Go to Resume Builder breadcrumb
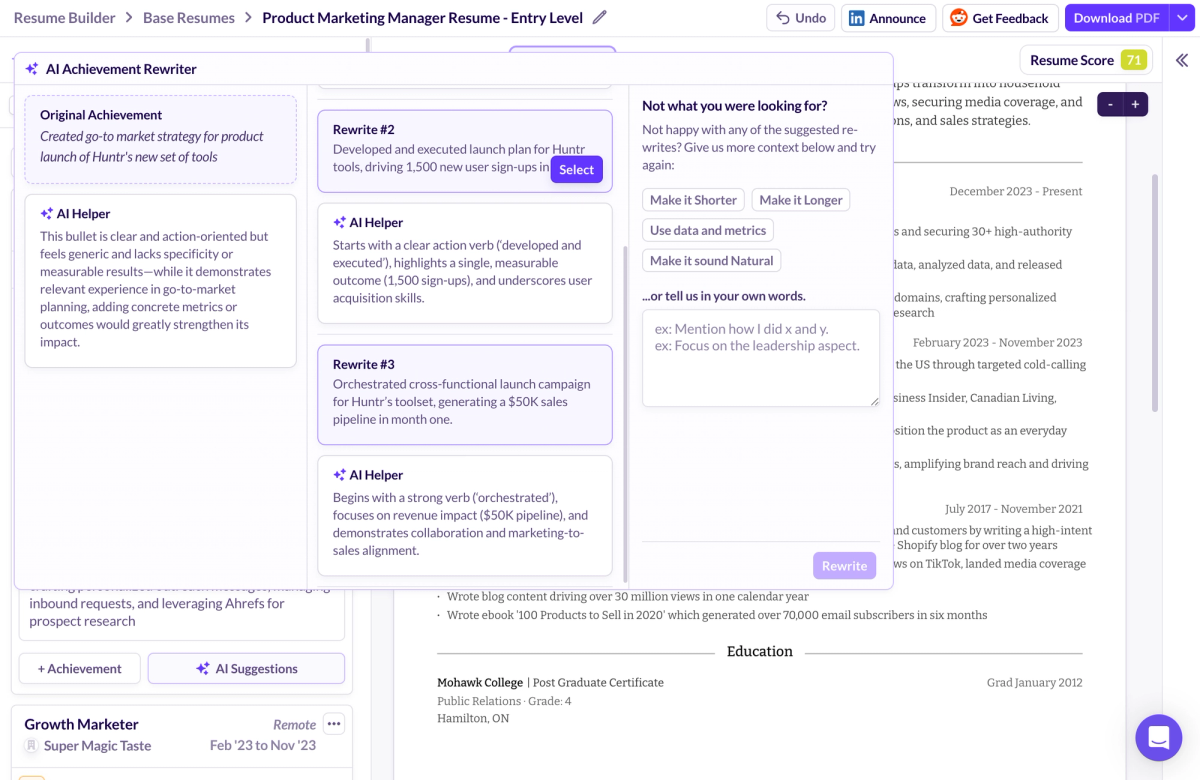The height and width of the screenshot is (780, 1200). tap(64, 18)
